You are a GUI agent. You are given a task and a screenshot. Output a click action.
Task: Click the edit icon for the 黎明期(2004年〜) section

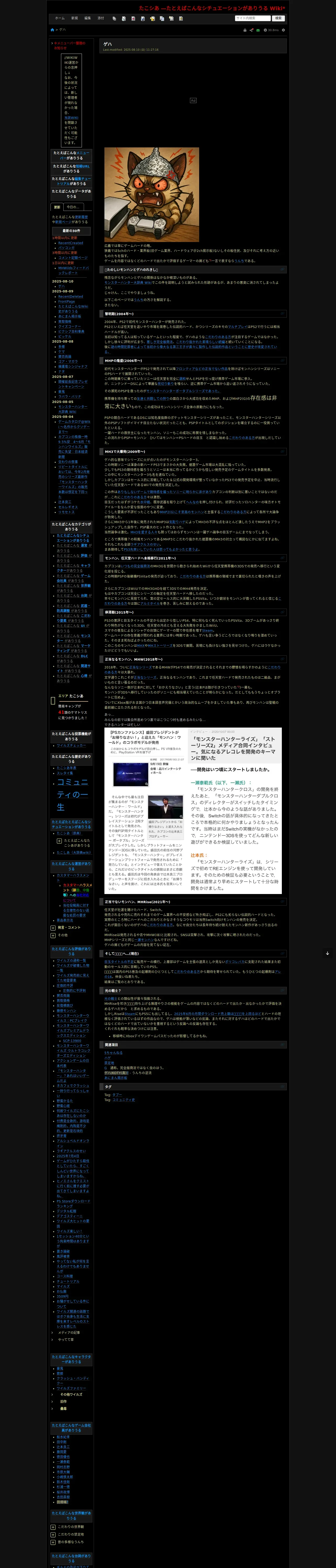click(282, 314)
